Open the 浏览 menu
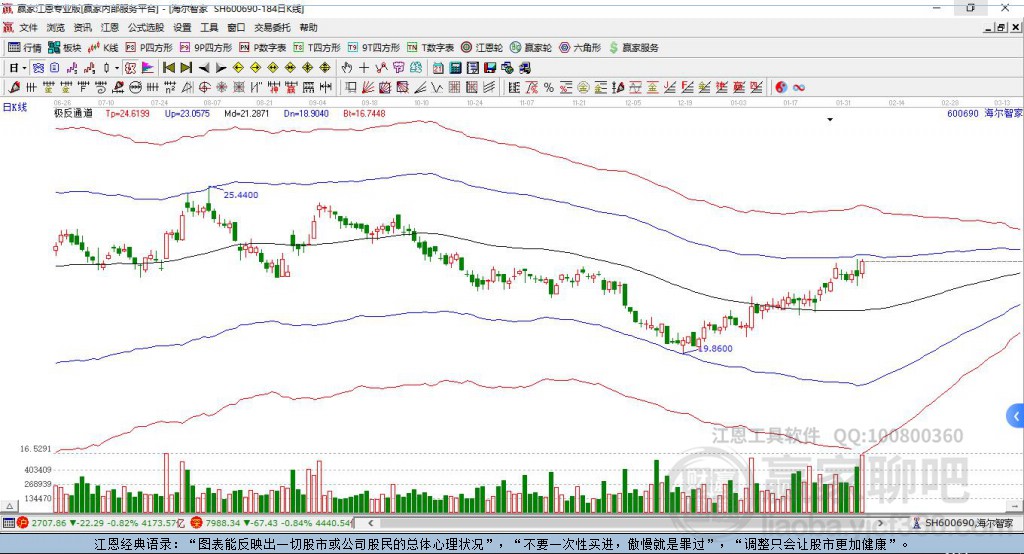Image resolution: width=1024 pixels, height=554 pixels. pos(56,27)
